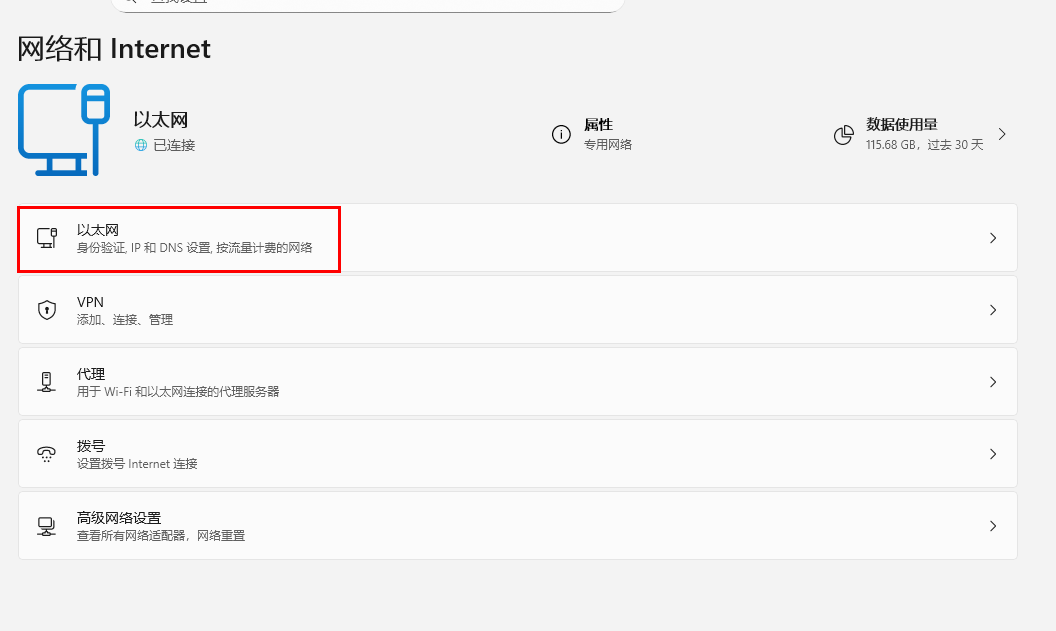Click the 以太网 adapter icon in the highlighted row
The width and height of the screenshot is (1056, 631).
[47, 238]
